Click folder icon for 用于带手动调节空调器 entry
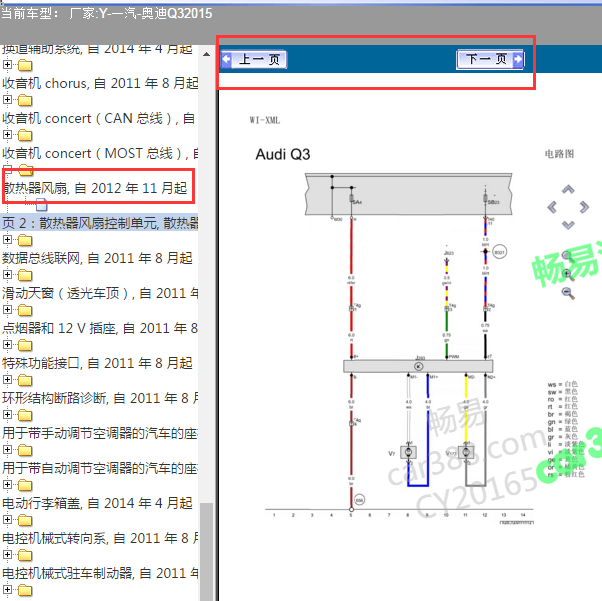Screen dimensions: 602x601 25,415
